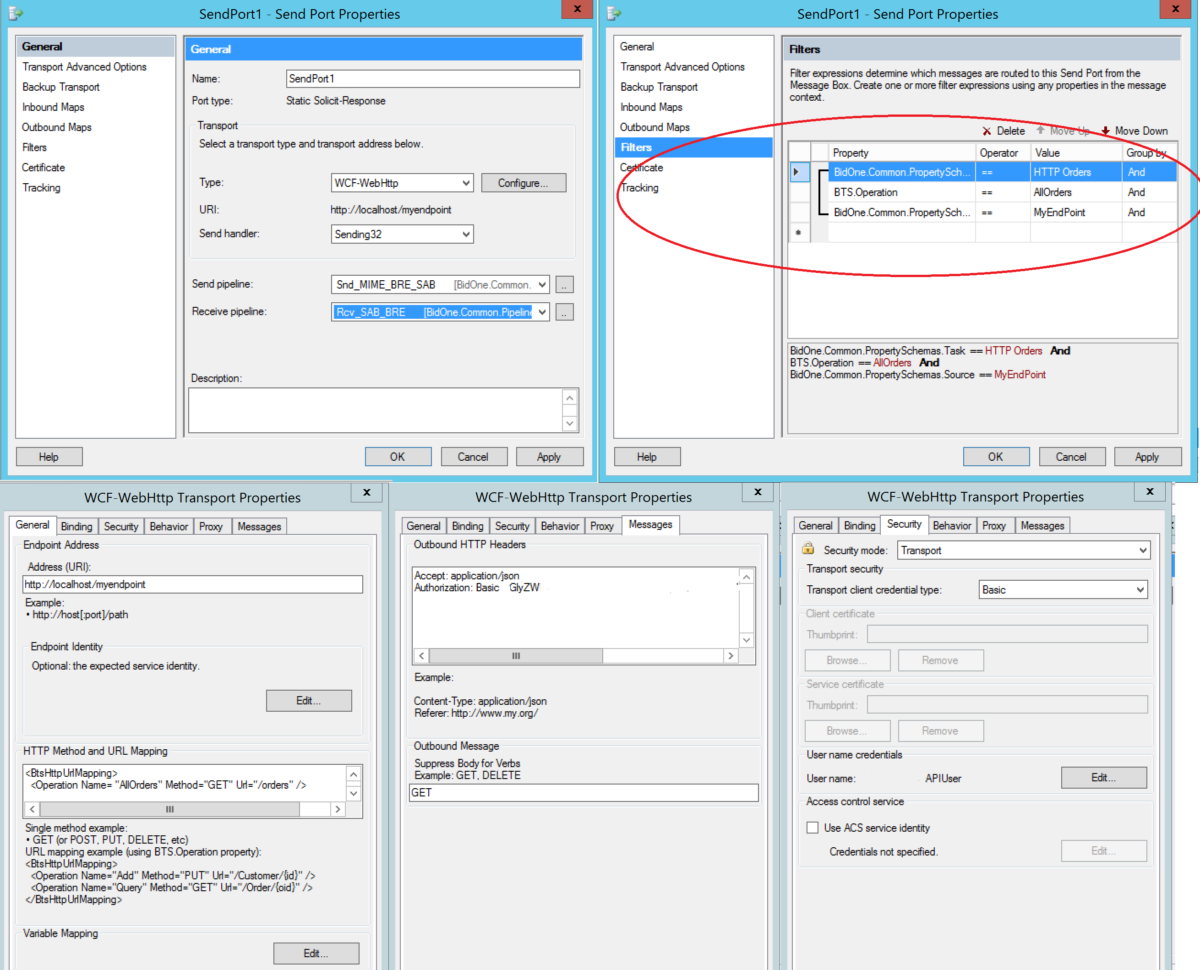Click the new filter row asterisk marker
The image size is (1200, 970).
pyautogui.click(x=797, y=232)
